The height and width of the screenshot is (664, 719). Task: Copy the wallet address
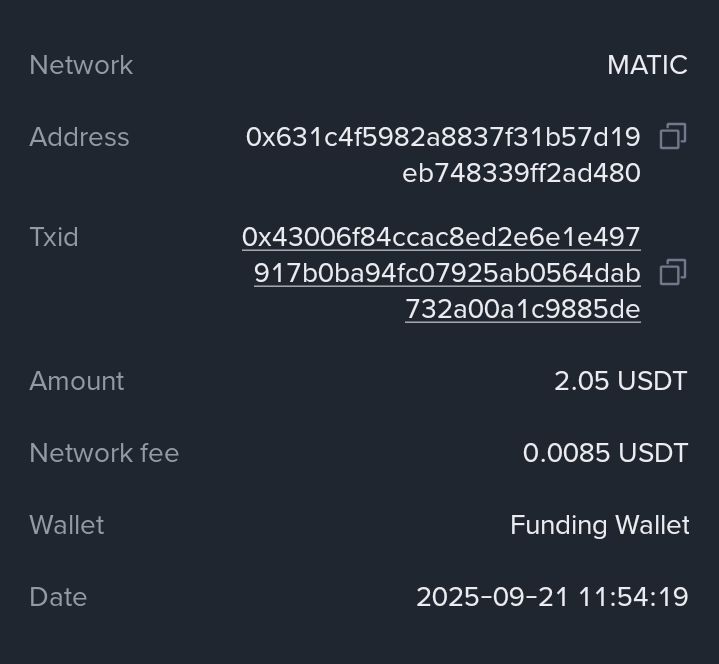pos(673,137)
